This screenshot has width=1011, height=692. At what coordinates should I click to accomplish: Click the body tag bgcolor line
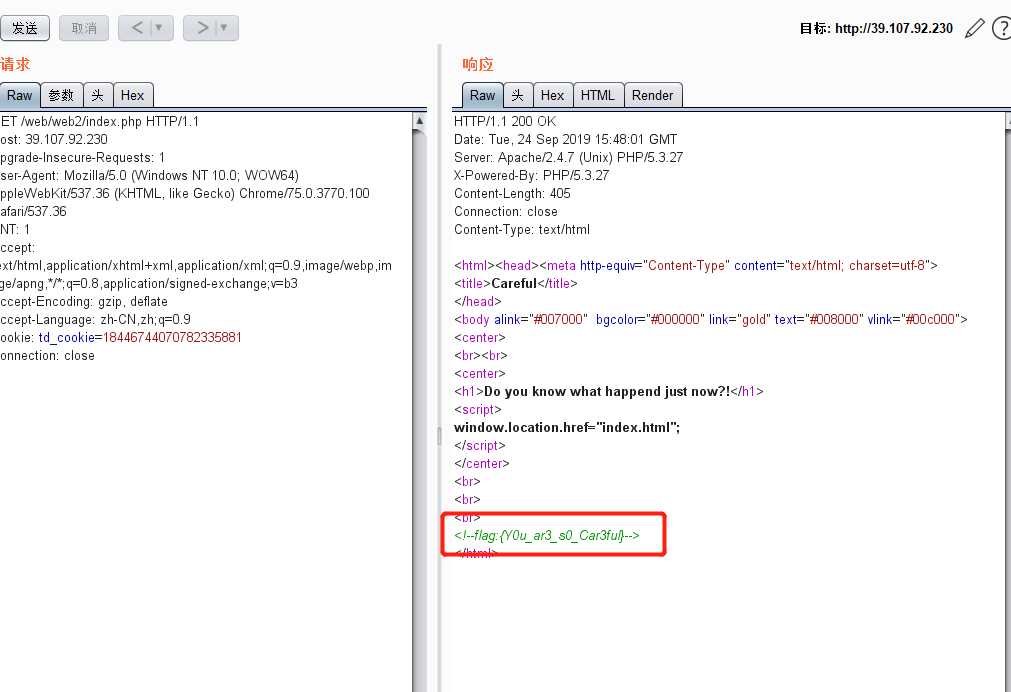click(711, 319)
